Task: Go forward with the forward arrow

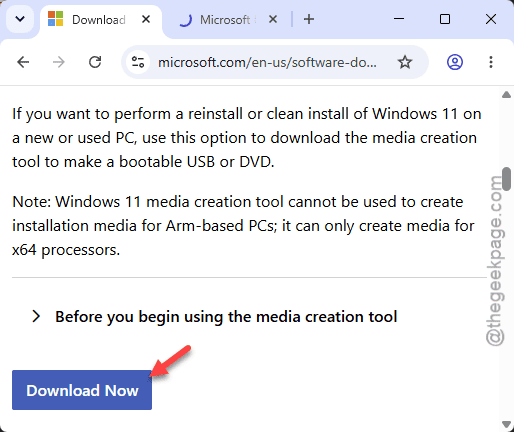Action: [x=59, y=62]
